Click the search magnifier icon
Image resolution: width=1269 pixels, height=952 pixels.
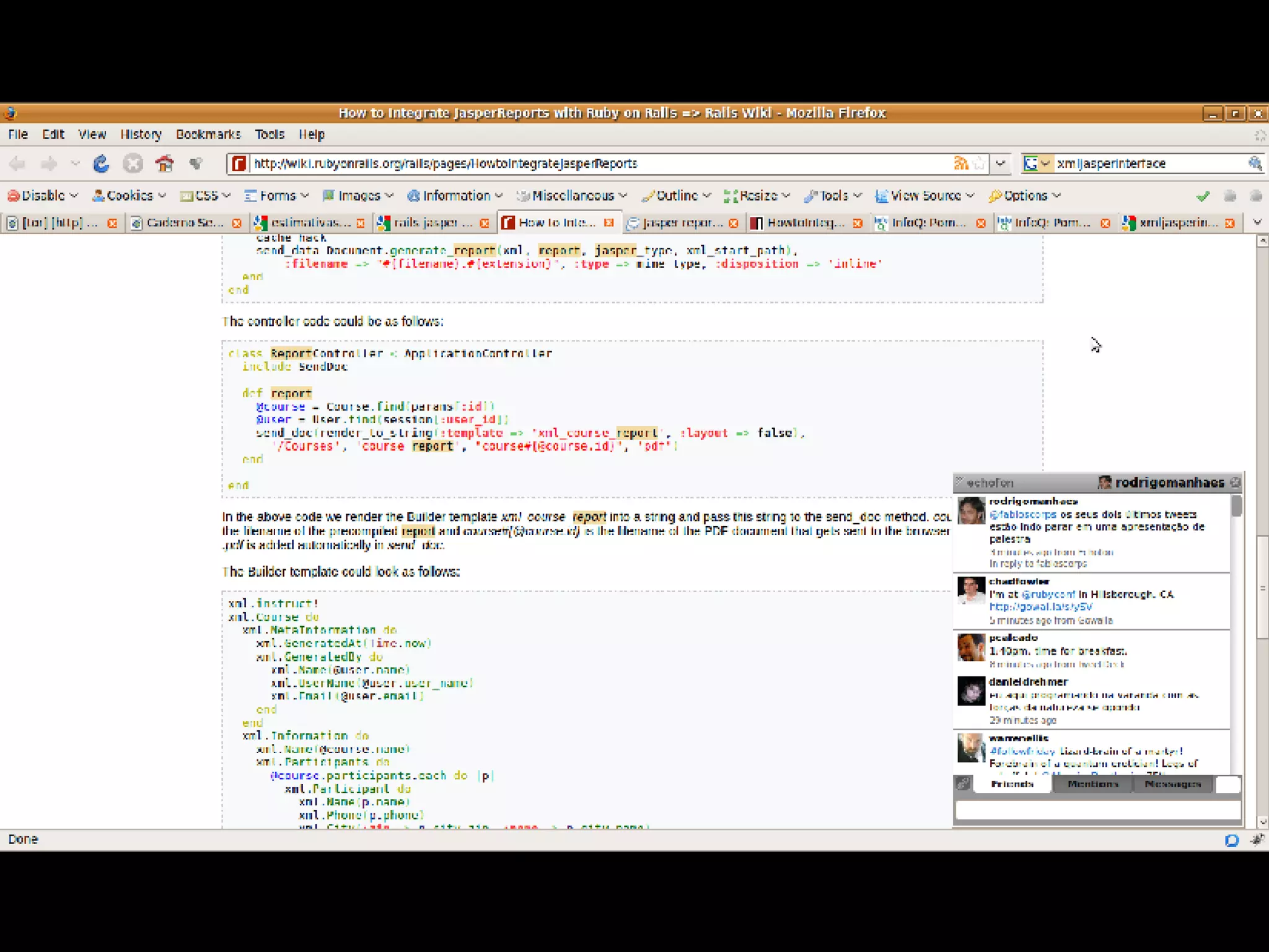click(1255, 164)
